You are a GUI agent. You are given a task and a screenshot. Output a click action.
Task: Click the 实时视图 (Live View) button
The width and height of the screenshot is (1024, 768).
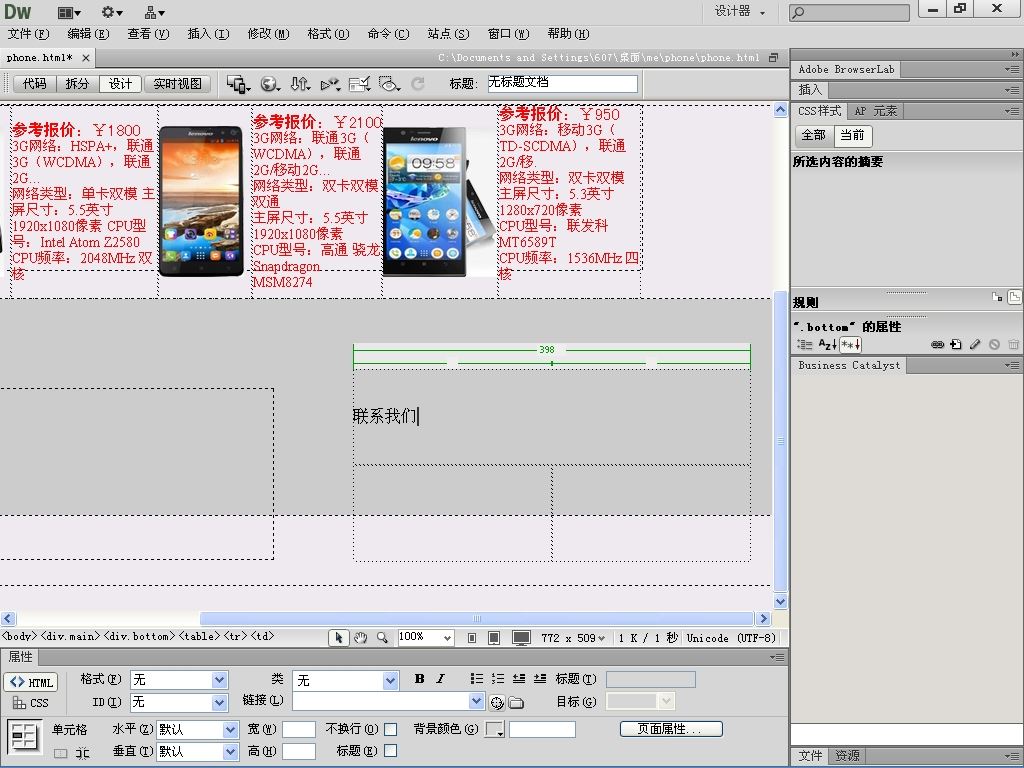point(178,84)
